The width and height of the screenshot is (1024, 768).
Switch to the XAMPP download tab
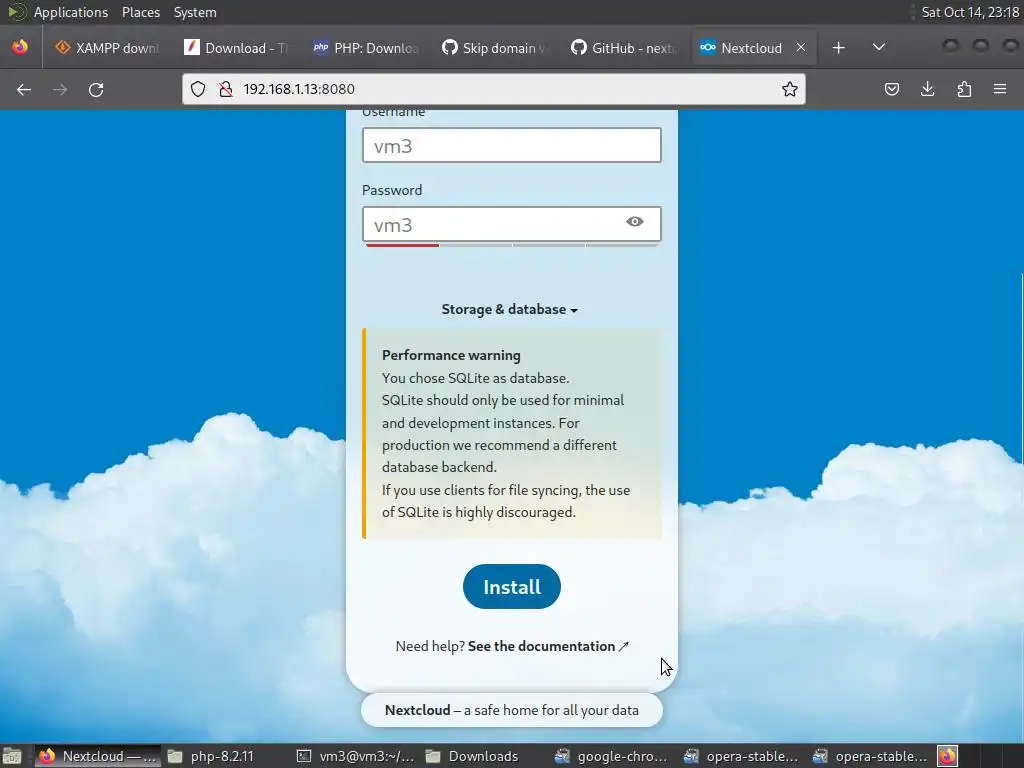[x=107, y=48]
